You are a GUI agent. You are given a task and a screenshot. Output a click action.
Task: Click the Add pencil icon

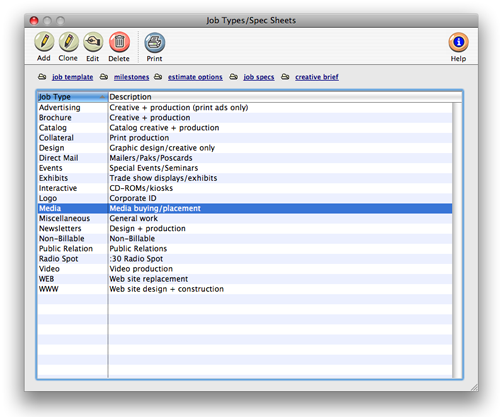[44, 42]
